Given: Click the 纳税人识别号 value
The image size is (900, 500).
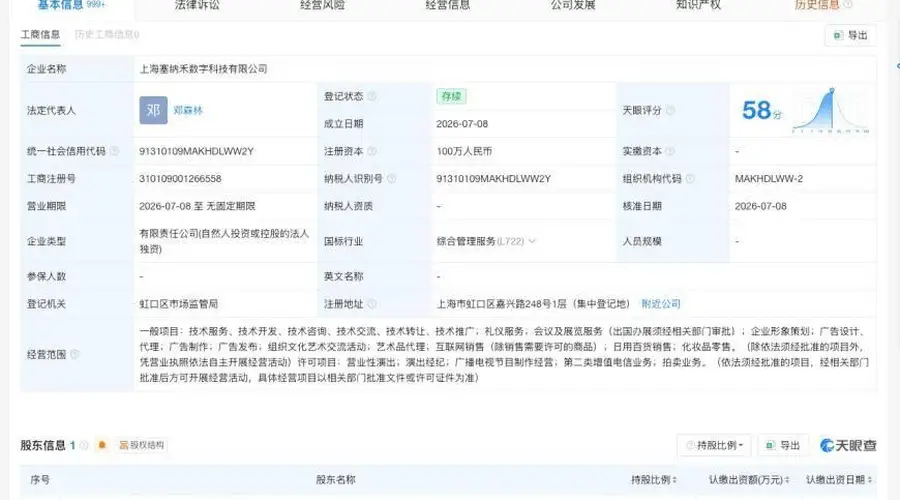Looking at the screenshot, I should pos(494,179).
